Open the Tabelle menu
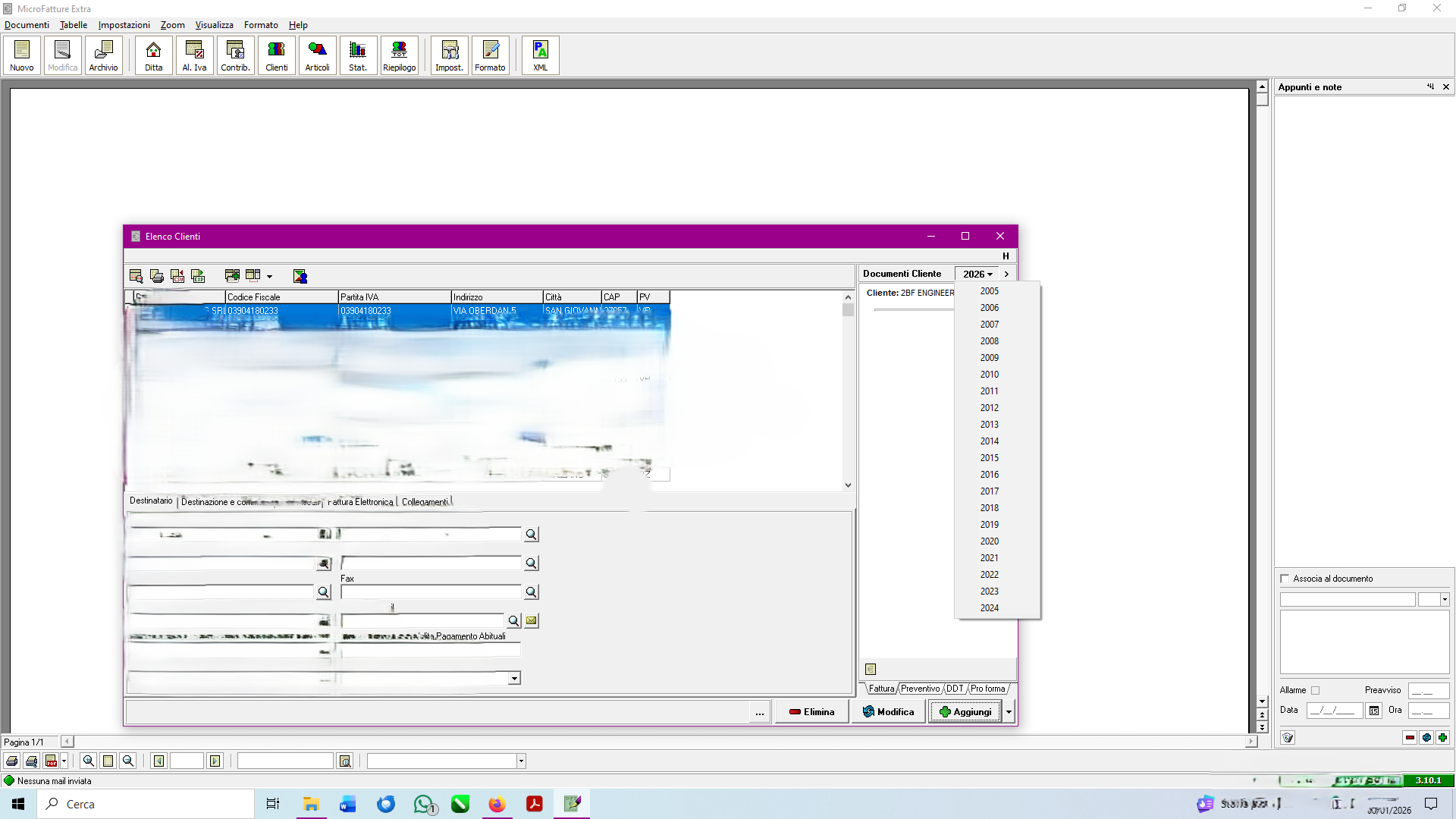1456x819 pixels. coord(74,25)
